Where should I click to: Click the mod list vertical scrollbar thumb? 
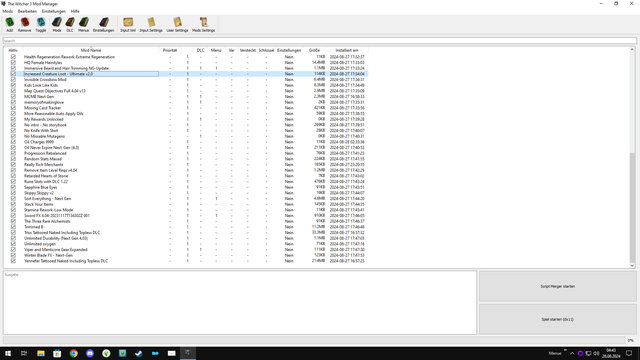click(x=632, y=207)
